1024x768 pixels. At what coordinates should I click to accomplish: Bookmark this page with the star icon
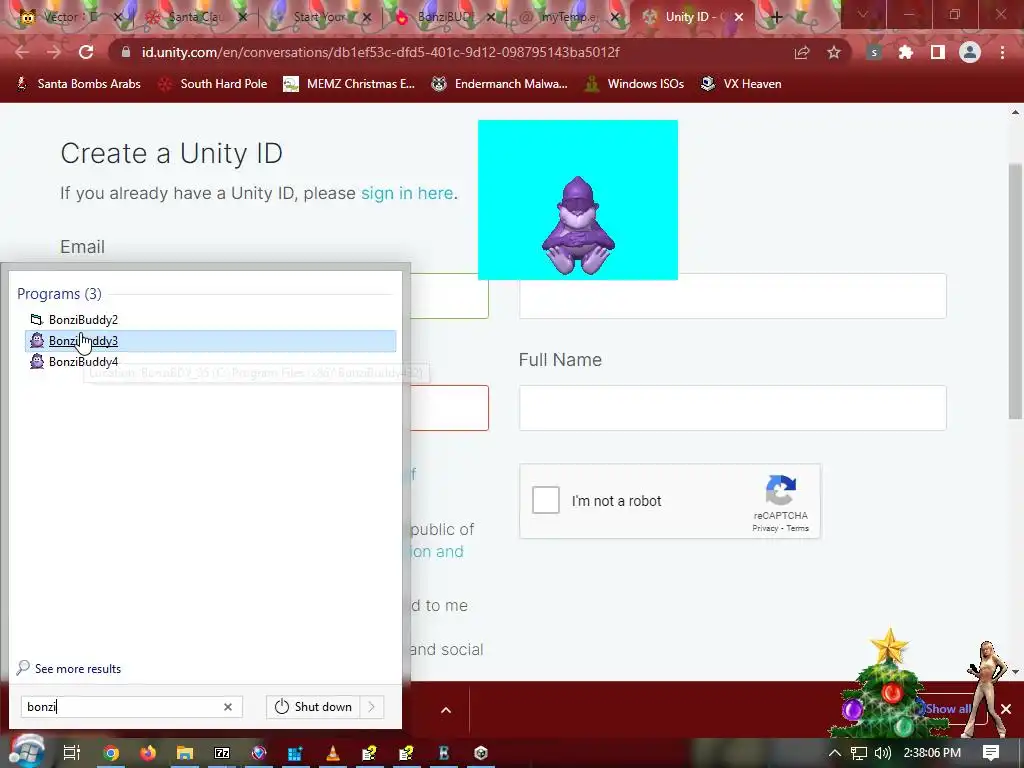[x=834, y=52]
